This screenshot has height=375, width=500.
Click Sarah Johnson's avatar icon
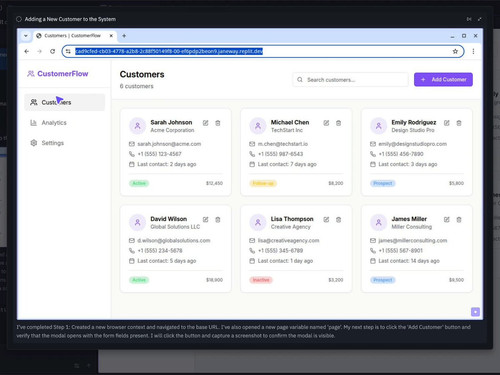click(137, 126)
